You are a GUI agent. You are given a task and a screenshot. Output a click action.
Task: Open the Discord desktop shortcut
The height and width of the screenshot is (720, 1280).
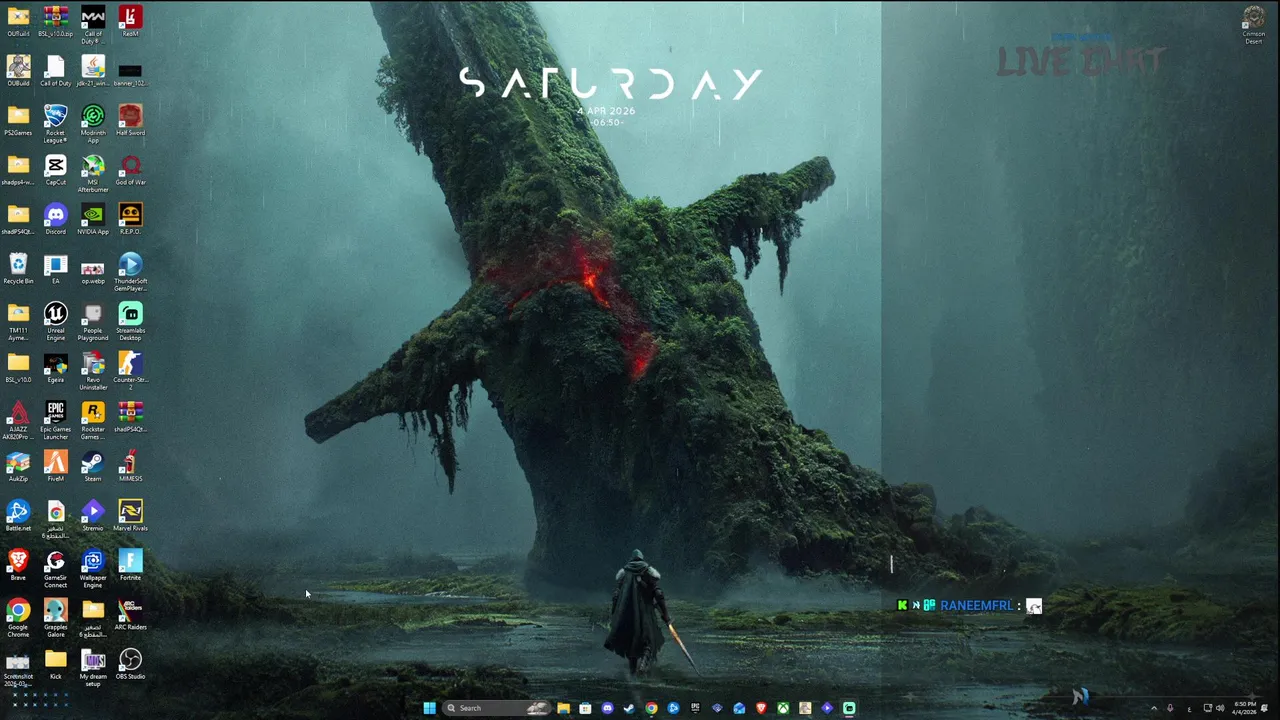(x=55, y=220)
